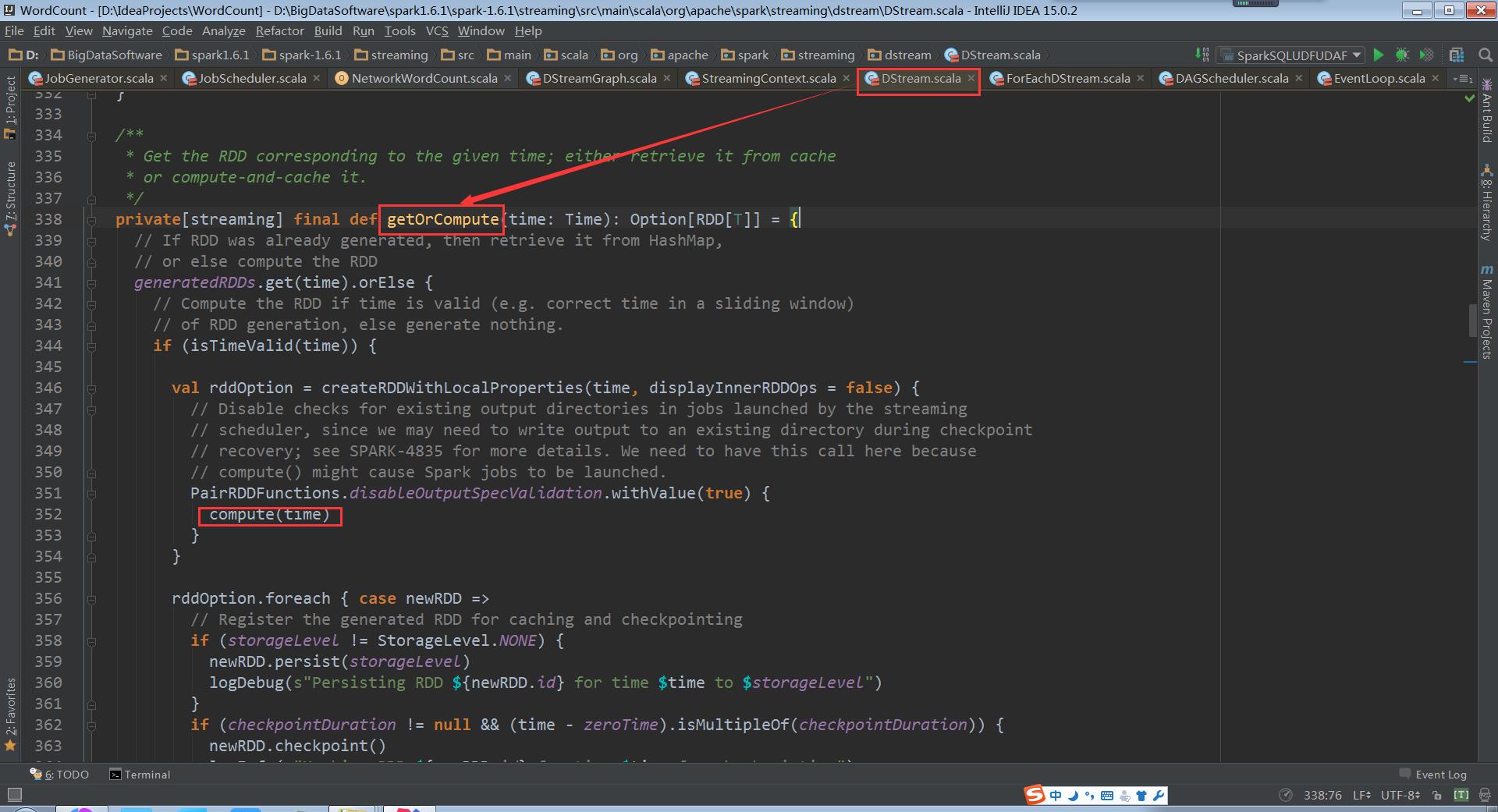The image size is (1498, 812).
Task: Close the EventLoop.scala tab
Action: click(1436, 78)
